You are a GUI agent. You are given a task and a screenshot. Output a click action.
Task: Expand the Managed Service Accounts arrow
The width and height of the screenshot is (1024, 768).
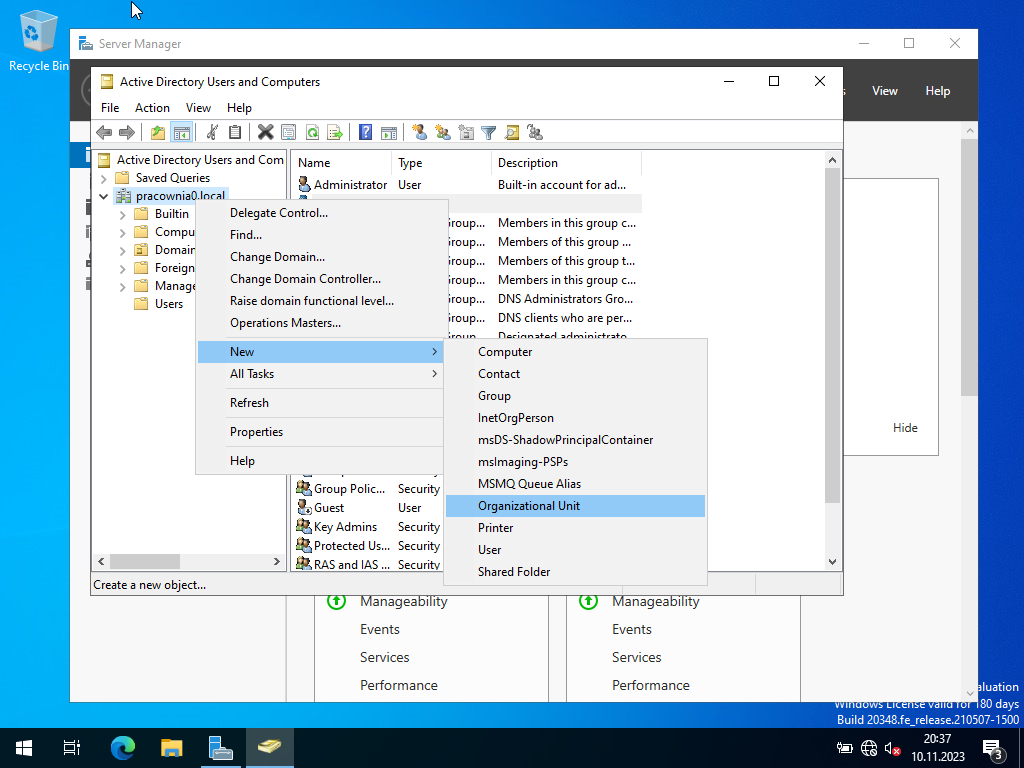[123, 286]
